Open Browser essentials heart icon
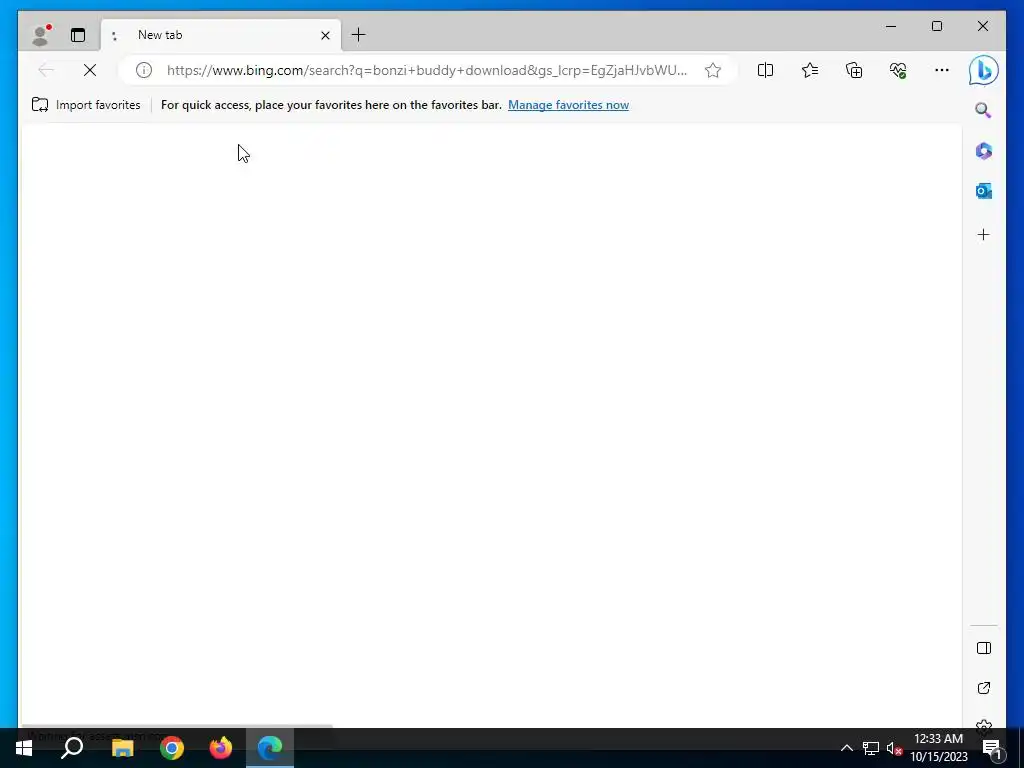Screen dimensions: 1024x768 898,70
